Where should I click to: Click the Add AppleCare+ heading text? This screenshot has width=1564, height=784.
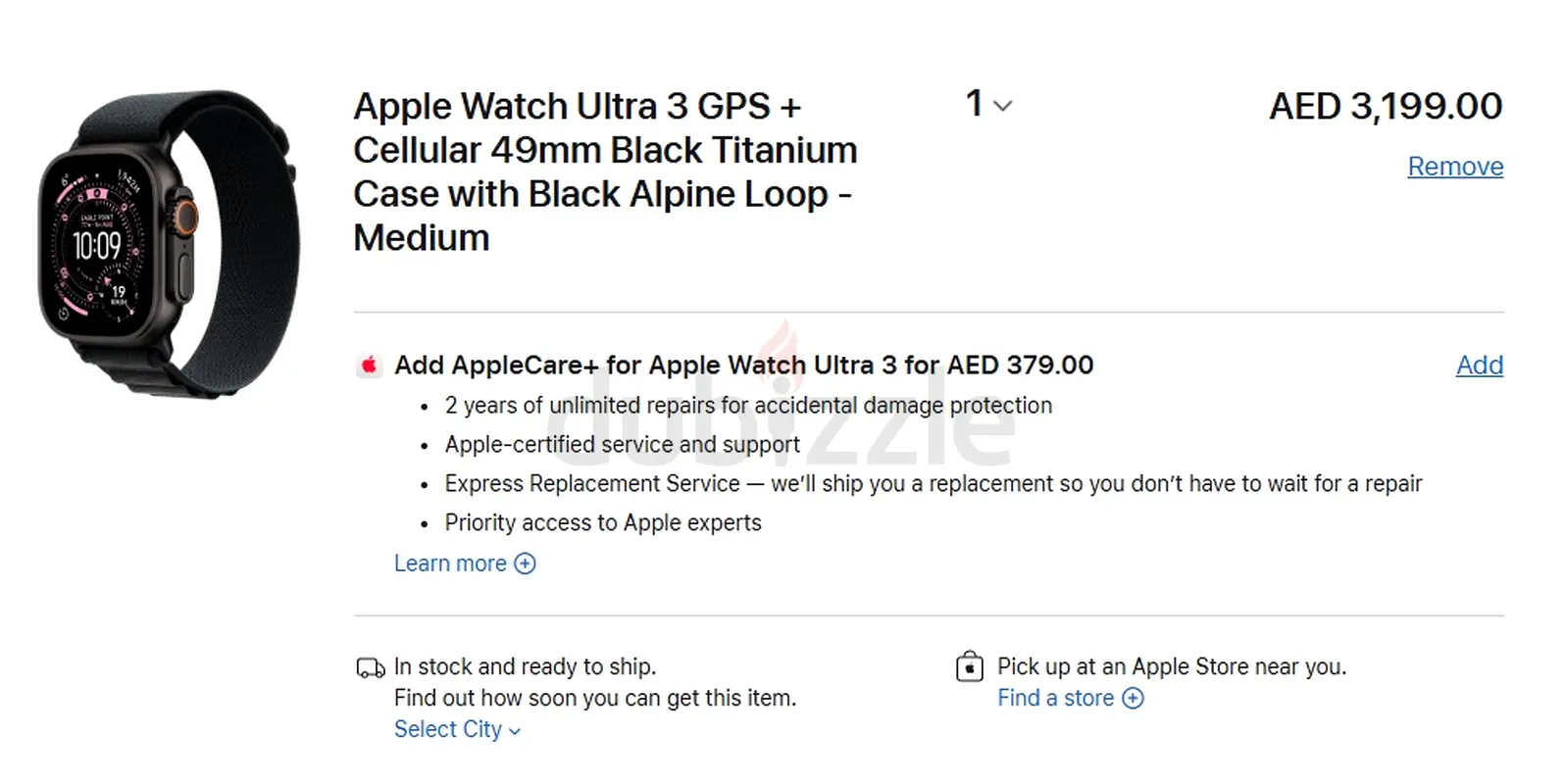[x=743, y=366]
